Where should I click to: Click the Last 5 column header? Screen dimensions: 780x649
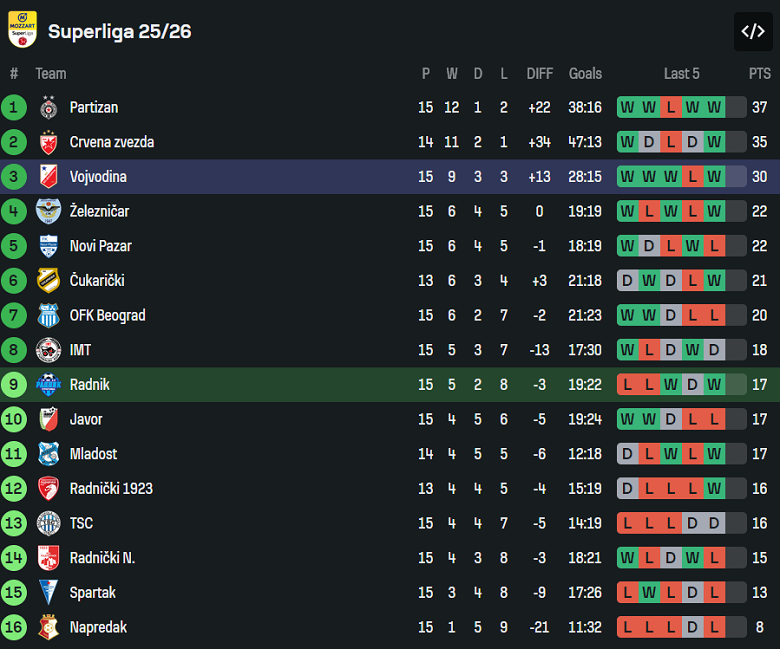click(682, 73)
